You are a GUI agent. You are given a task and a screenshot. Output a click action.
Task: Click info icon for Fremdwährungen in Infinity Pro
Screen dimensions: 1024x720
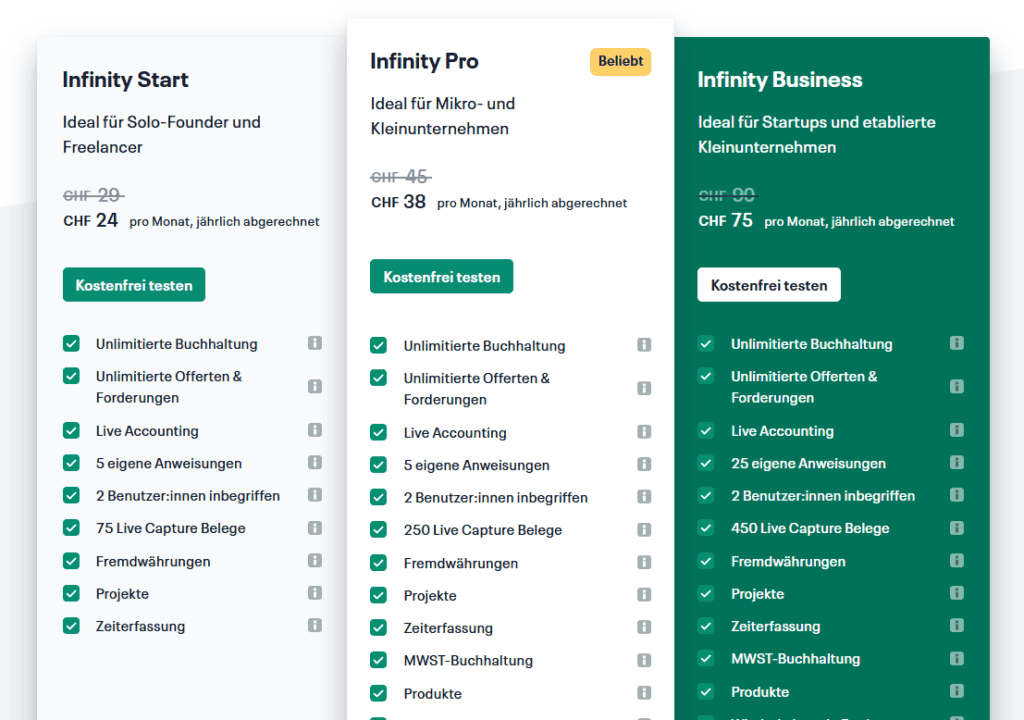(x=644, y=563)
